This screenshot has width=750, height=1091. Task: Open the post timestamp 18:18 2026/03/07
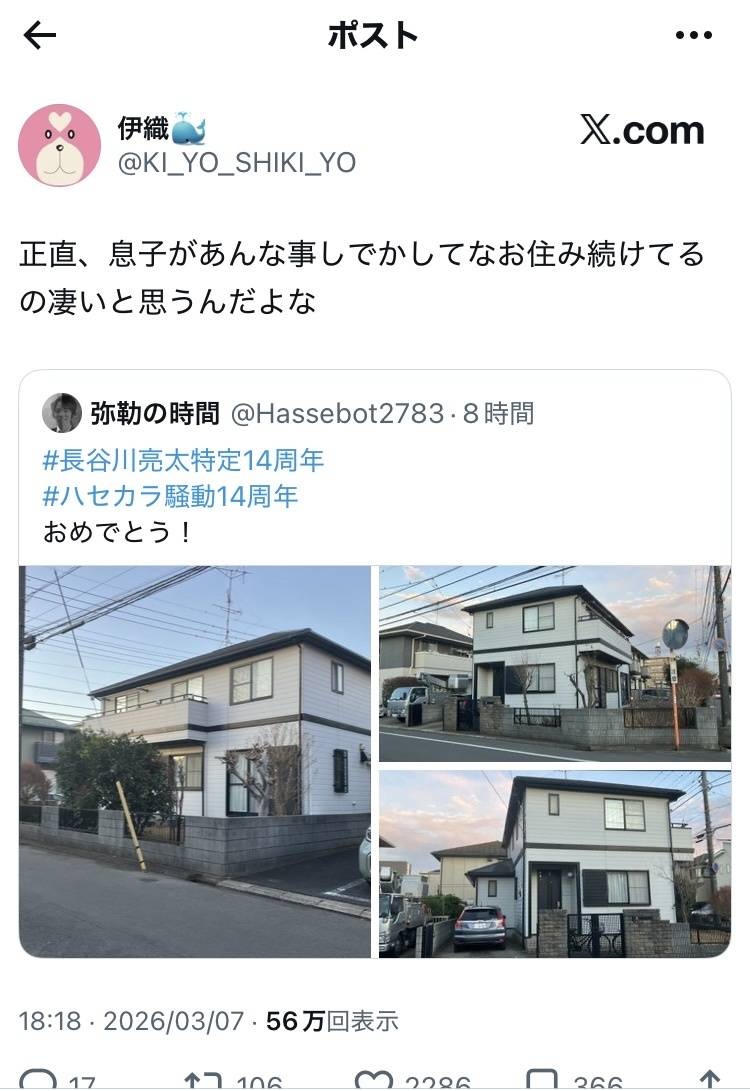(x=131, y=1021)
